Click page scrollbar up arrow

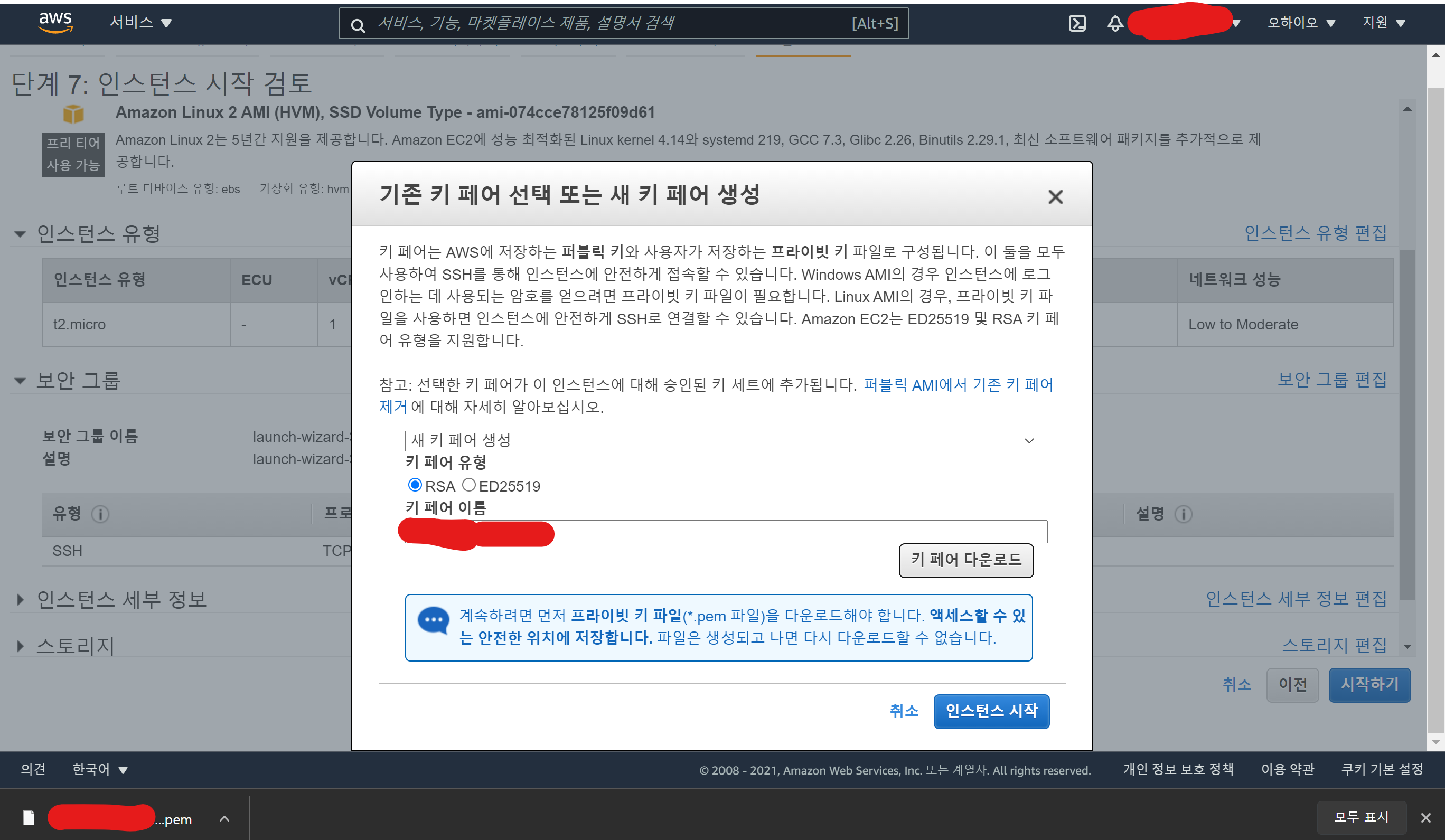(1435, 55)
